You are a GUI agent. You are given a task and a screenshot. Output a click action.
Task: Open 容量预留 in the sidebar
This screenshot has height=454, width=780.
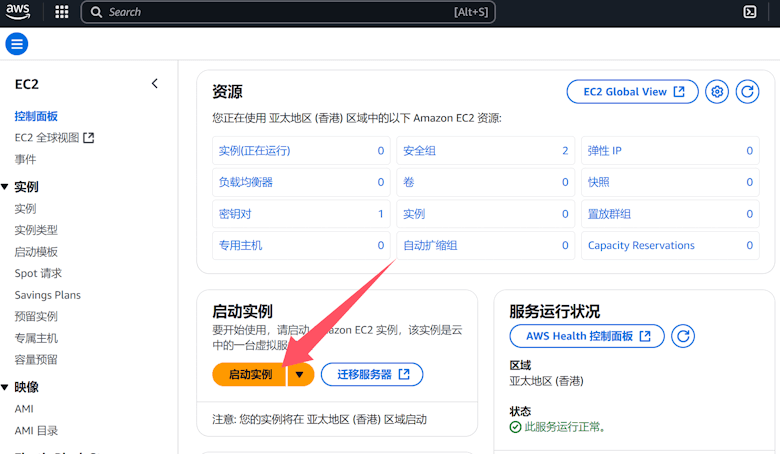tap(36, 360)
